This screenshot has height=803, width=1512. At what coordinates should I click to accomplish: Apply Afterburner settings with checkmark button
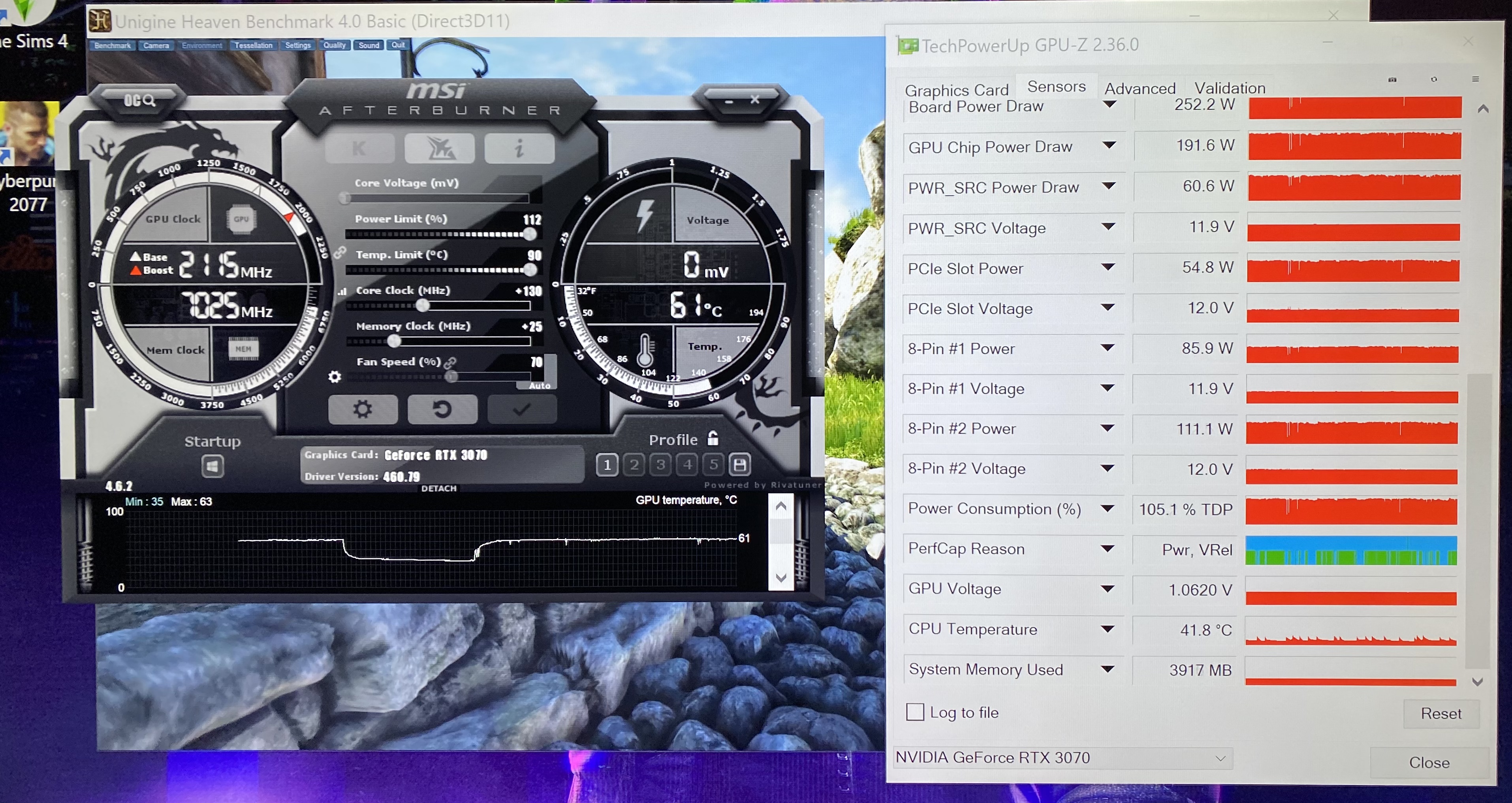pos(522,409)
